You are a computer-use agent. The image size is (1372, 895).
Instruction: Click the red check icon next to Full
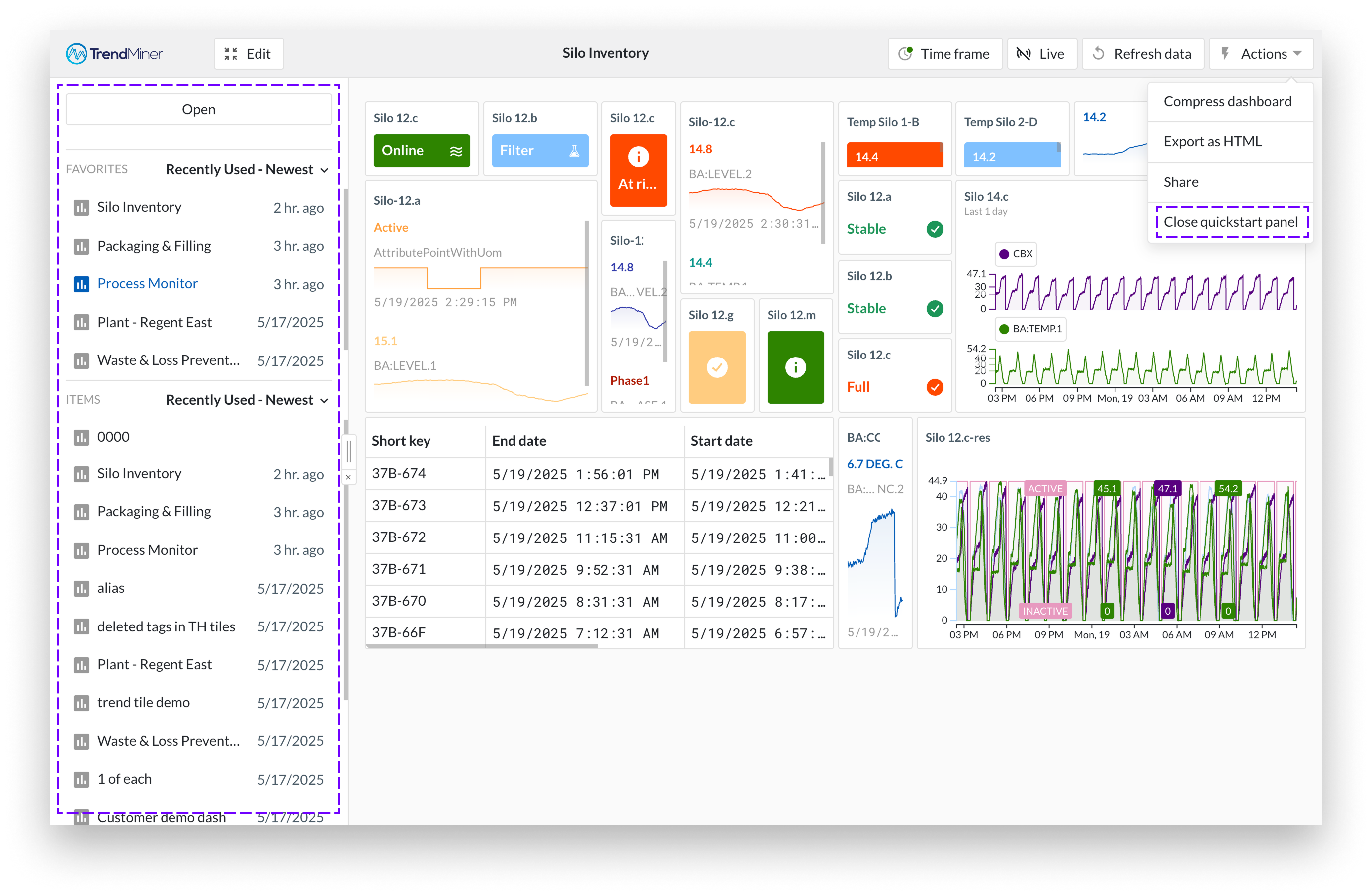coord(935,387)
